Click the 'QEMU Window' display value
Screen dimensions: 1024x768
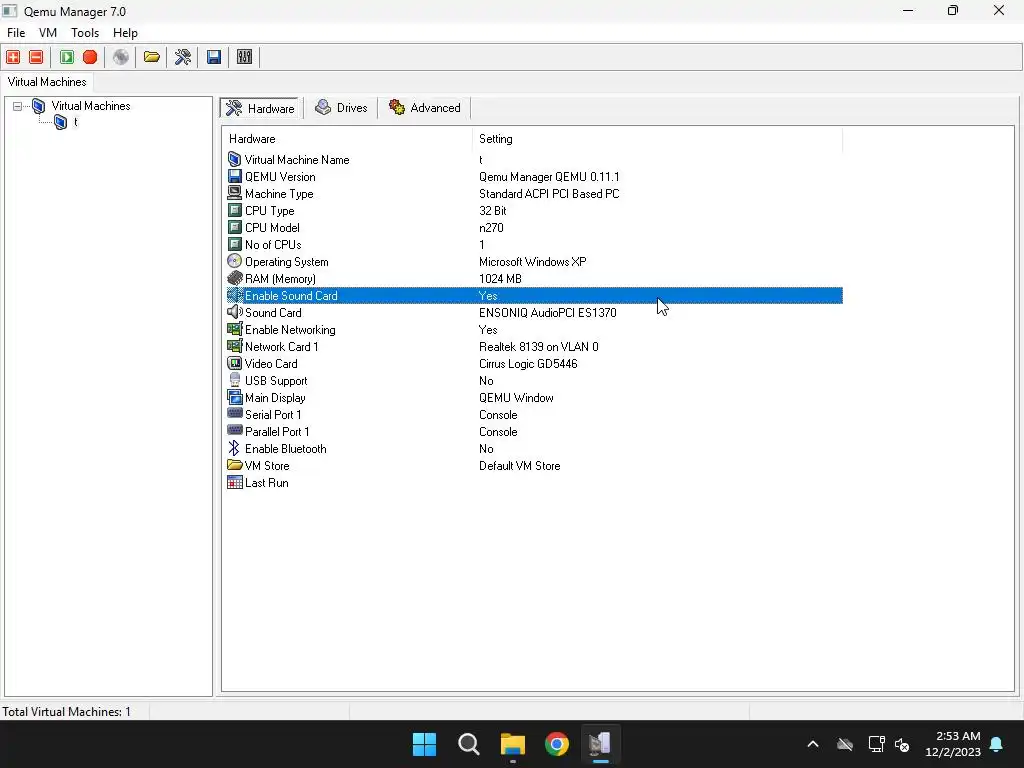point(516,398)
